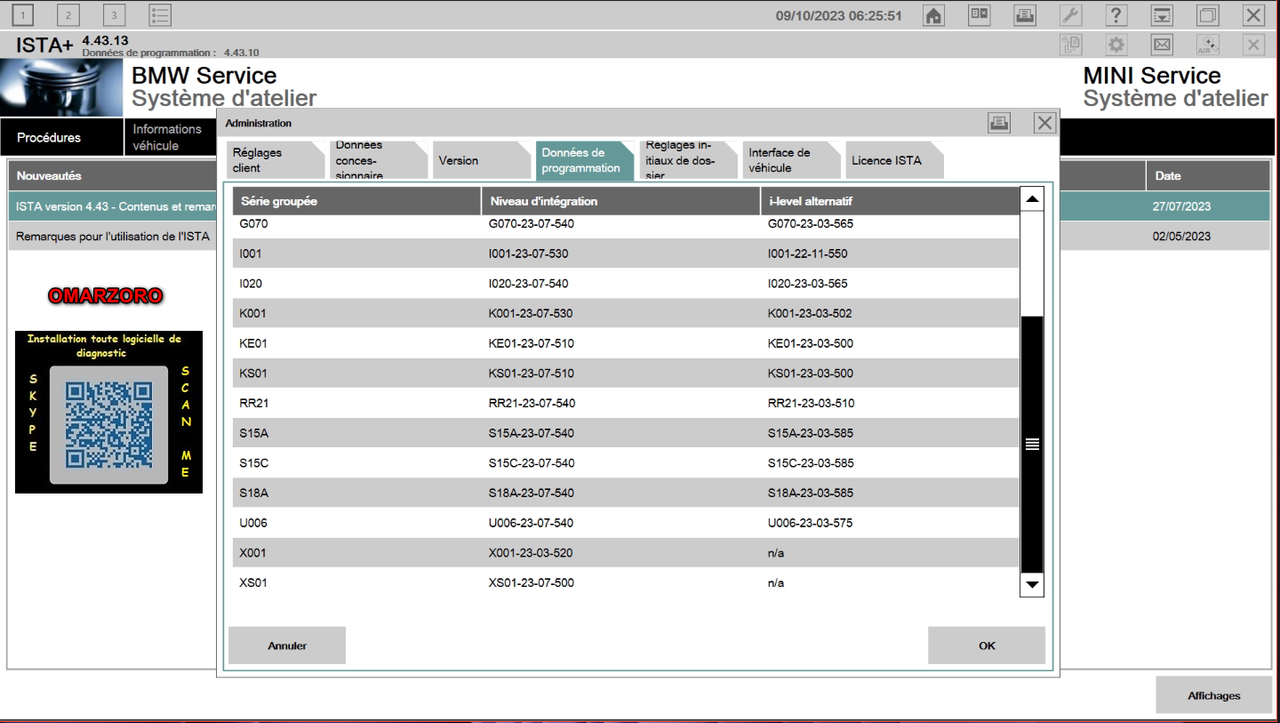Click the U006-23-03-575 cell

coord(810,523)
